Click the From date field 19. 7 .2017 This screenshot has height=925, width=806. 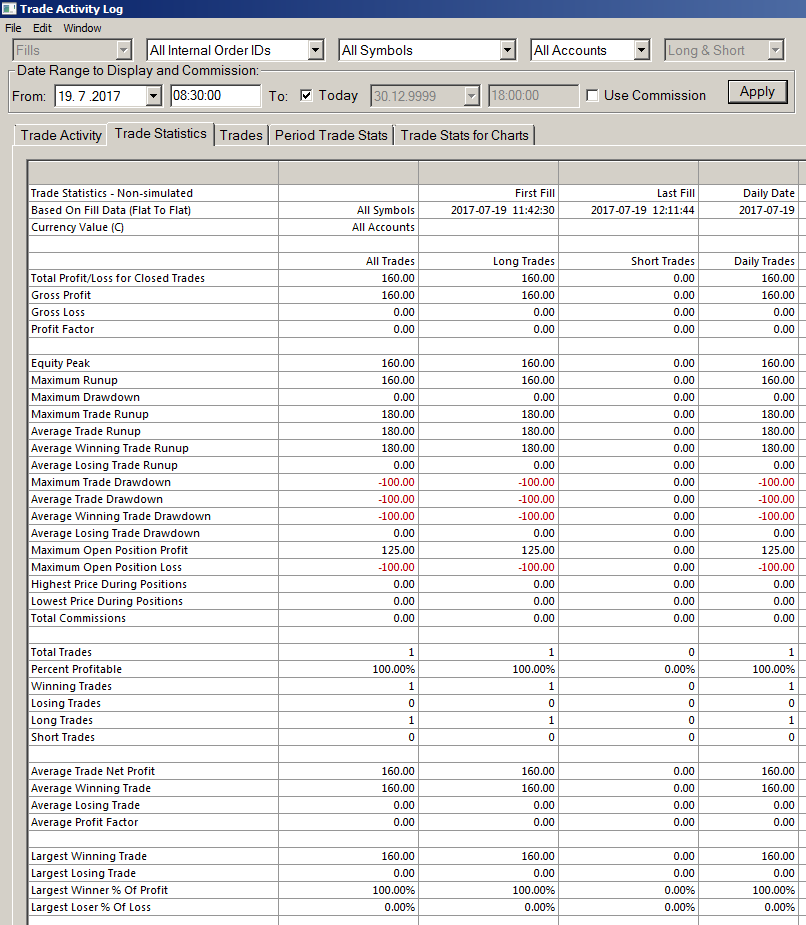point(101,96)
